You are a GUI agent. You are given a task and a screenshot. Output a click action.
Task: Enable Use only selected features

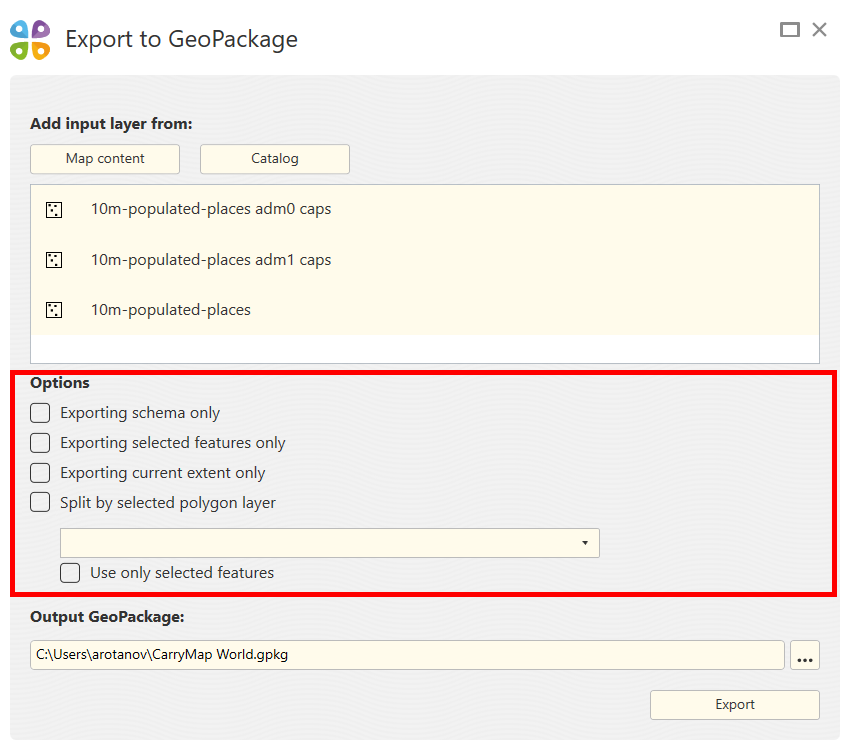tap(70, 572)
